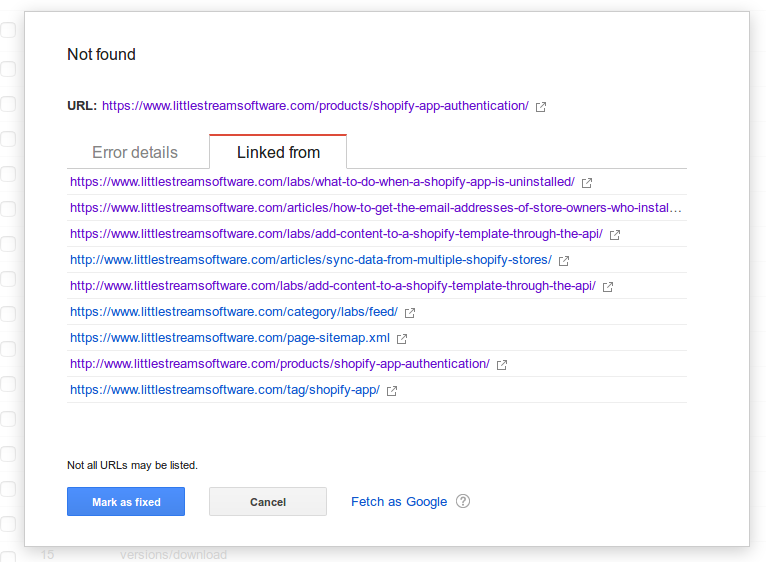Open the category/labs/feed link

coord(234,312)
